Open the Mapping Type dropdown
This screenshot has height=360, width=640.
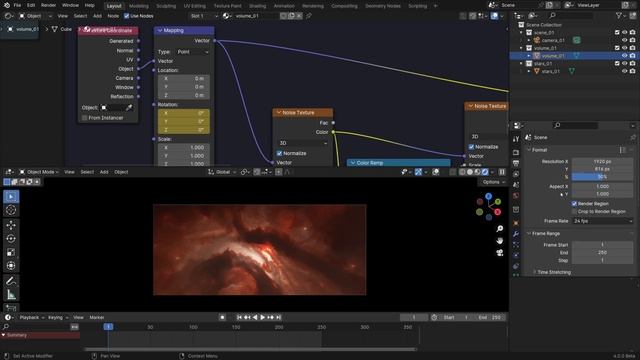pyautogui.click(x=193, y=52)
